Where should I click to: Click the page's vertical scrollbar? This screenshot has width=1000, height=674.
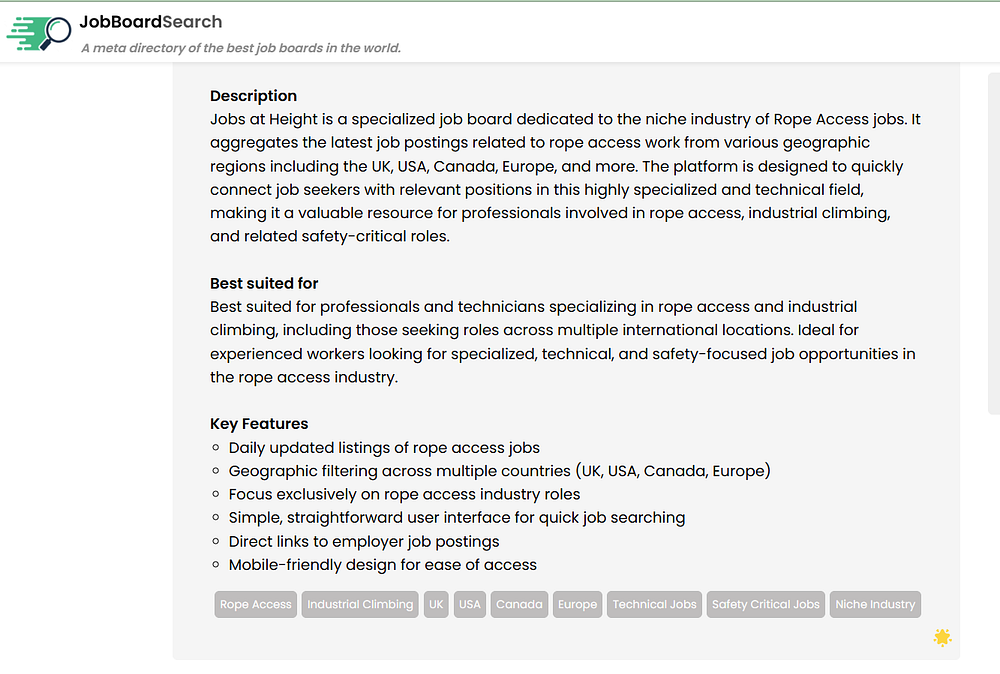coord(993,240)
